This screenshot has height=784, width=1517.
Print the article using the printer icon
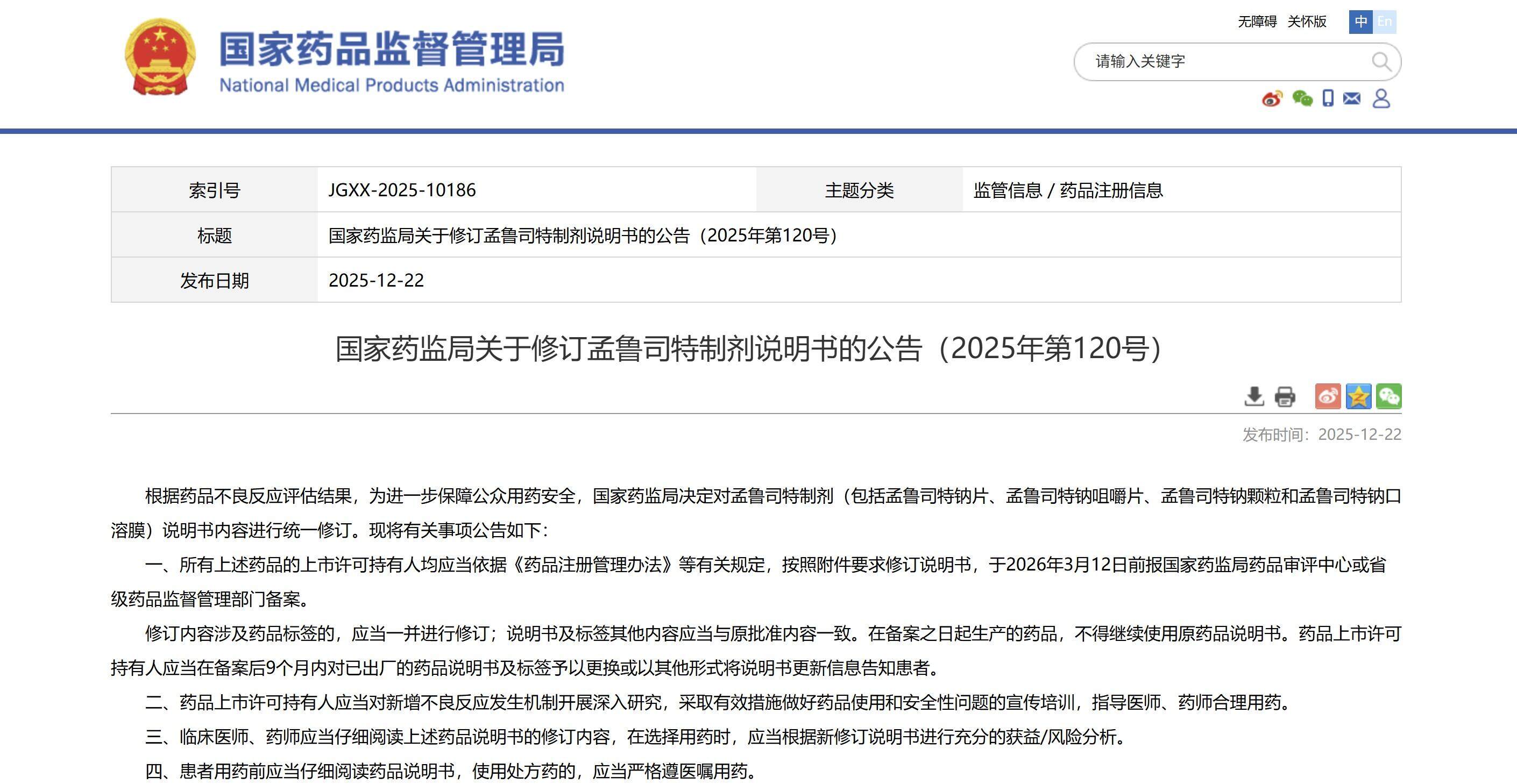pyautogui.click(x=1285, y=396)
